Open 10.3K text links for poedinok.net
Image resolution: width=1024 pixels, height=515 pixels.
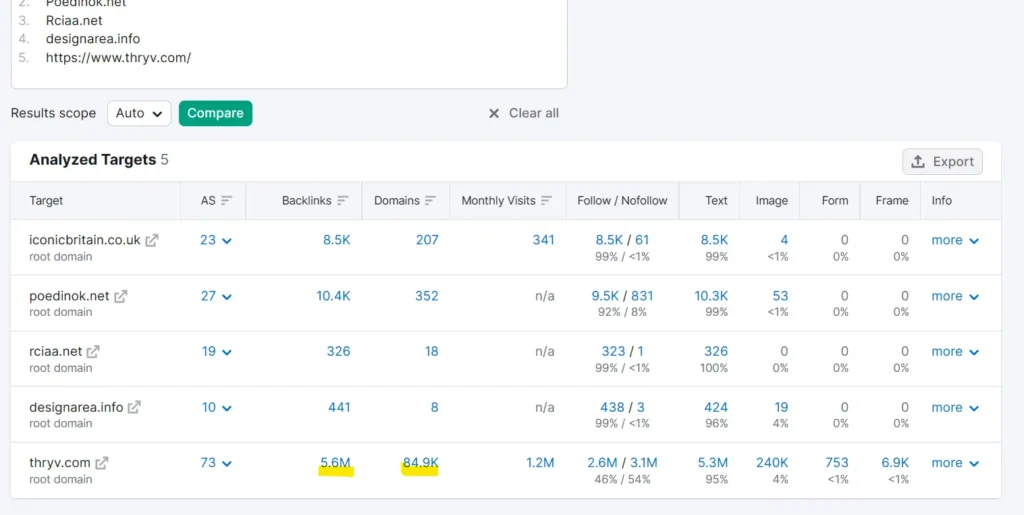[711, 296]
